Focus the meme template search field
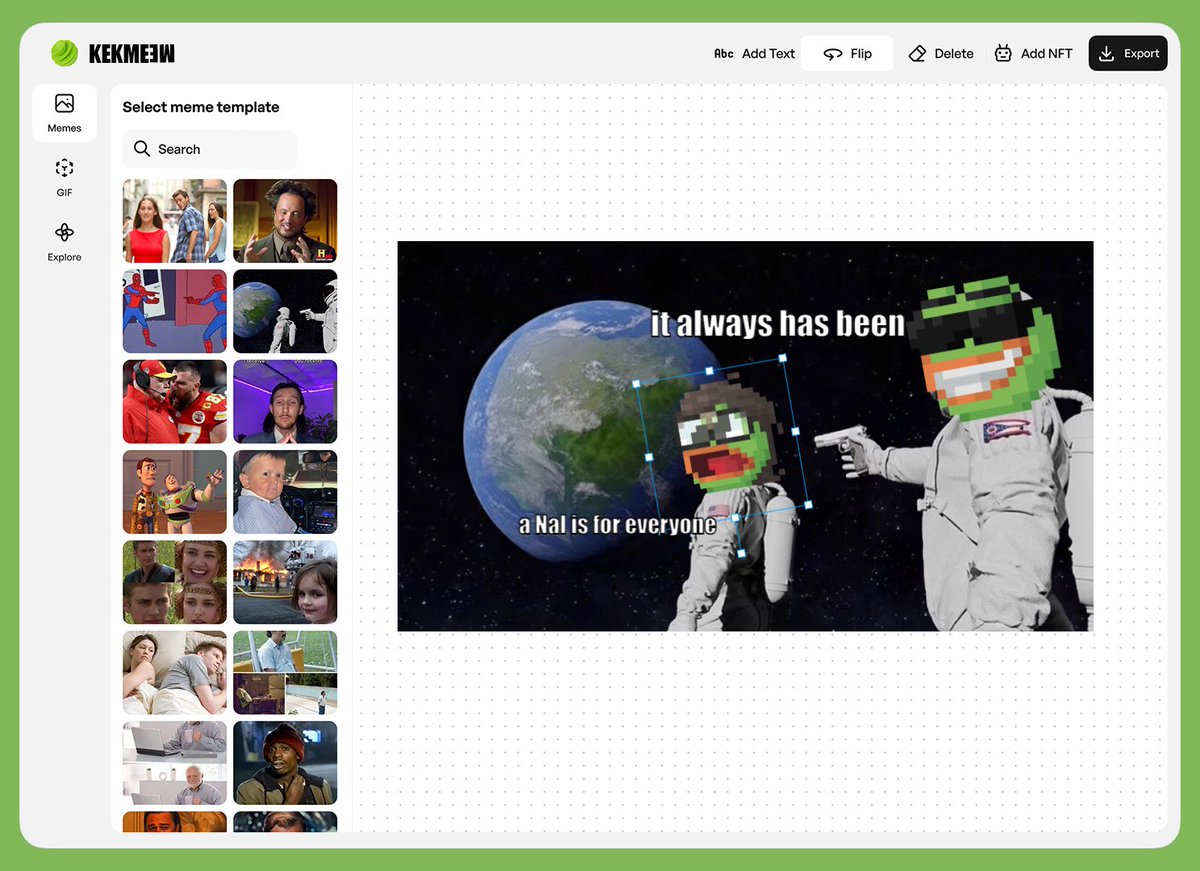The image size is (1200, 871). click(209, 148)
